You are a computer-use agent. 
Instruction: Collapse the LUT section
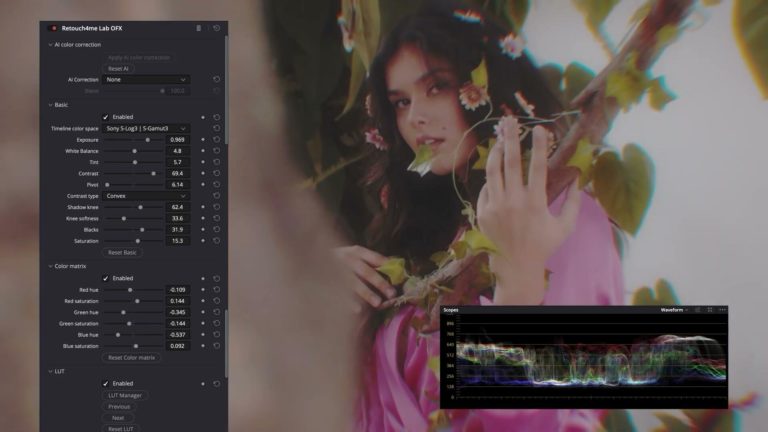[x=50, y=371]
